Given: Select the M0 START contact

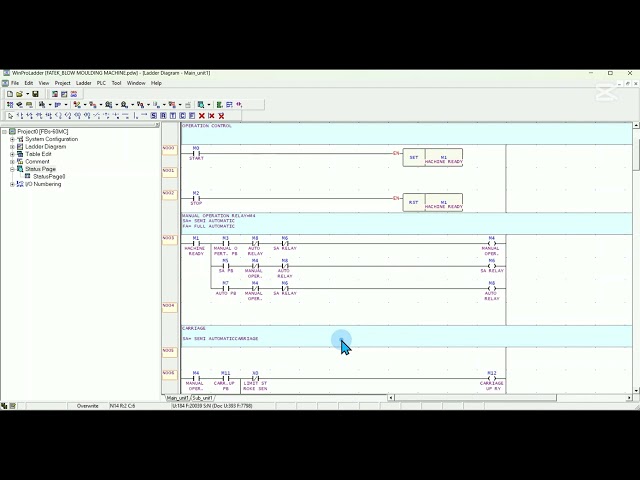Looking at the screenshot, I should pyautogui.click(x=196, y=153).
